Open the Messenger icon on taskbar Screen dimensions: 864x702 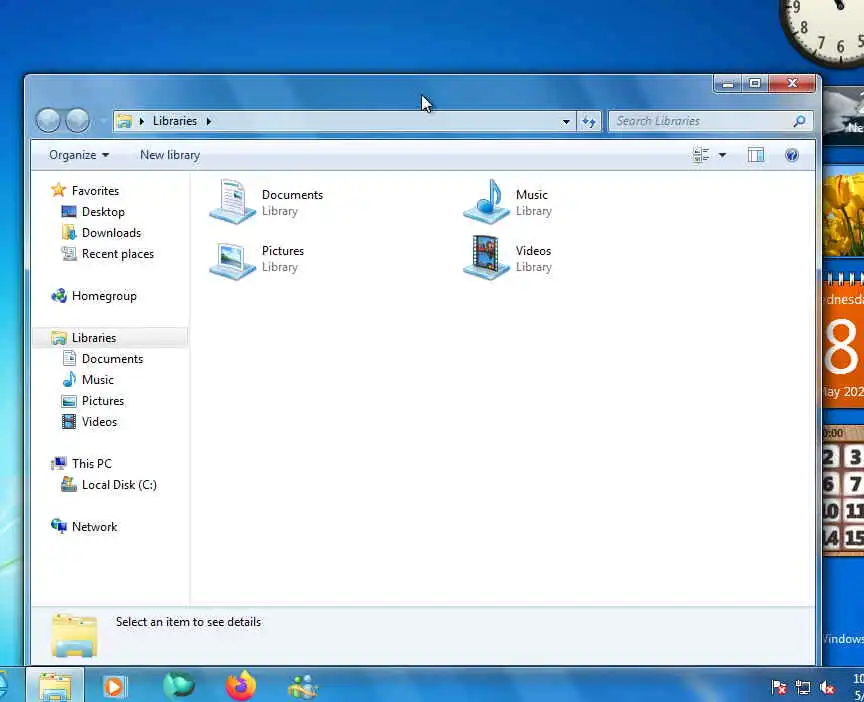point(303,687)
